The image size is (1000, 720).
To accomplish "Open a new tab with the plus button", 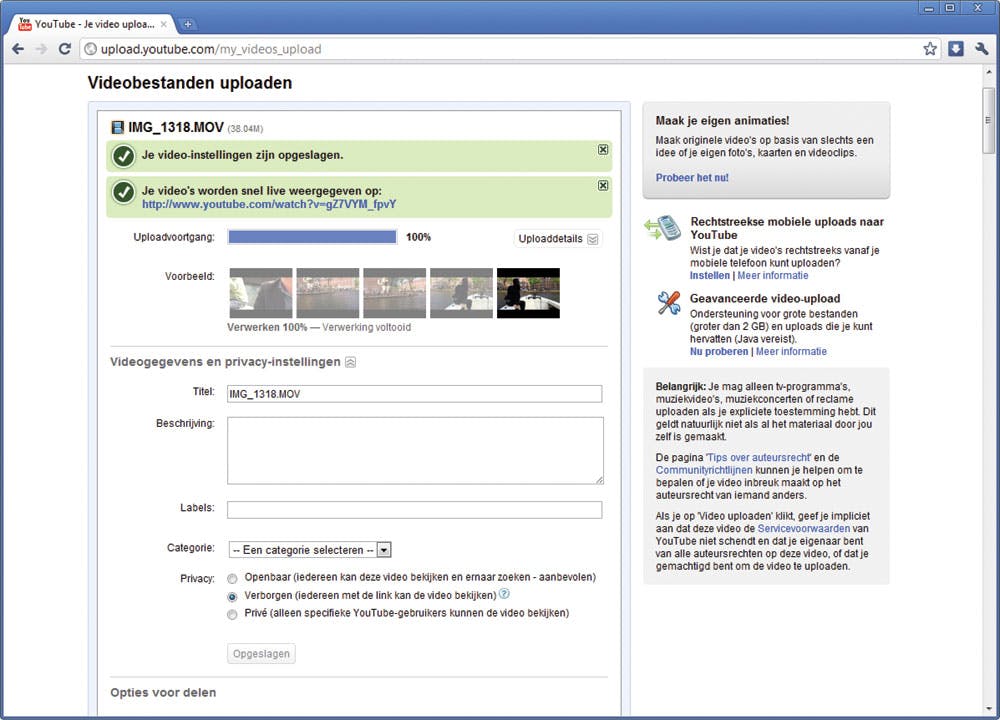I will pos(188,24).
